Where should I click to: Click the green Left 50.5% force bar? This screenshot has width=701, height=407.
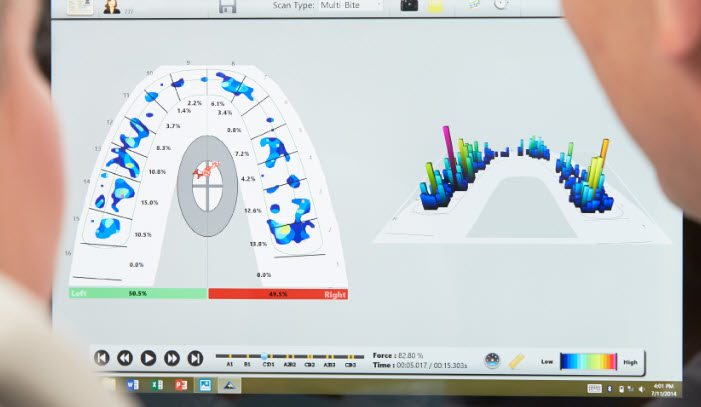[x=138, y=293]
